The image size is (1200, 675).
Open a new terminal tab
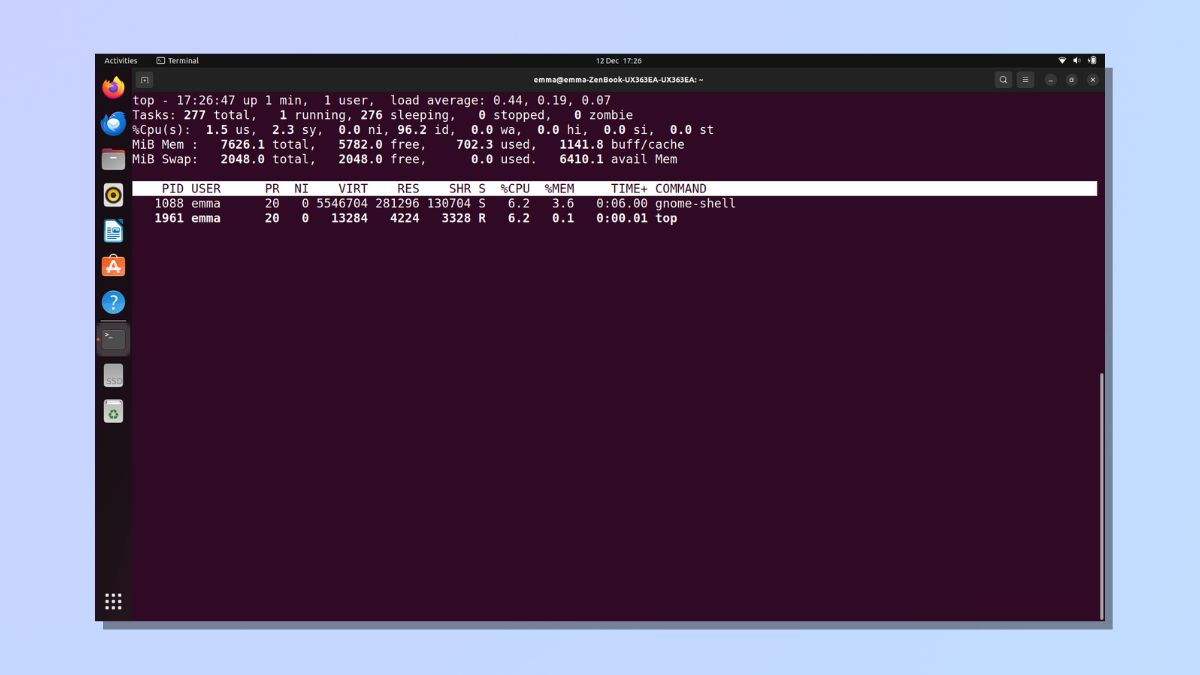tap(145, 80)
